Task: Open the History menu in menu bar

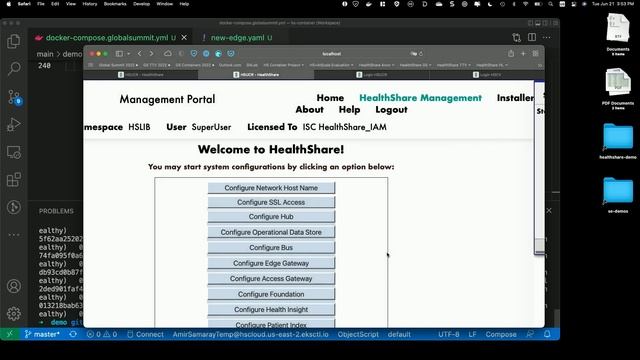Action: coord(90,4)
